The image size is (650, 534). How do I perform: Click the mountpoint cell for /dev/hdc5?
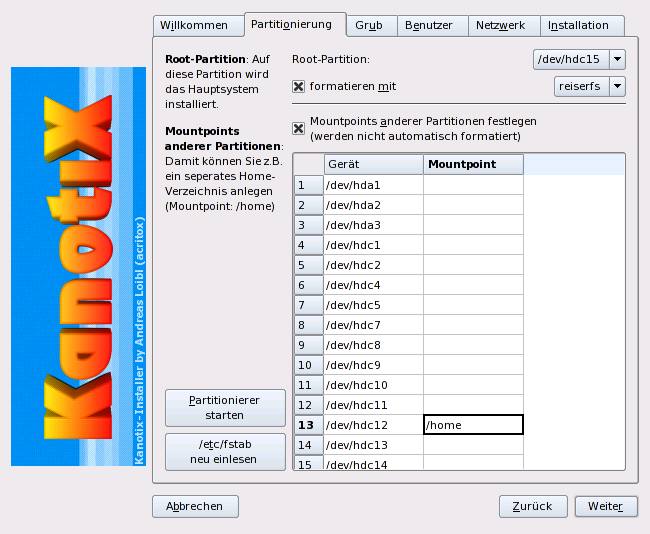473,305
